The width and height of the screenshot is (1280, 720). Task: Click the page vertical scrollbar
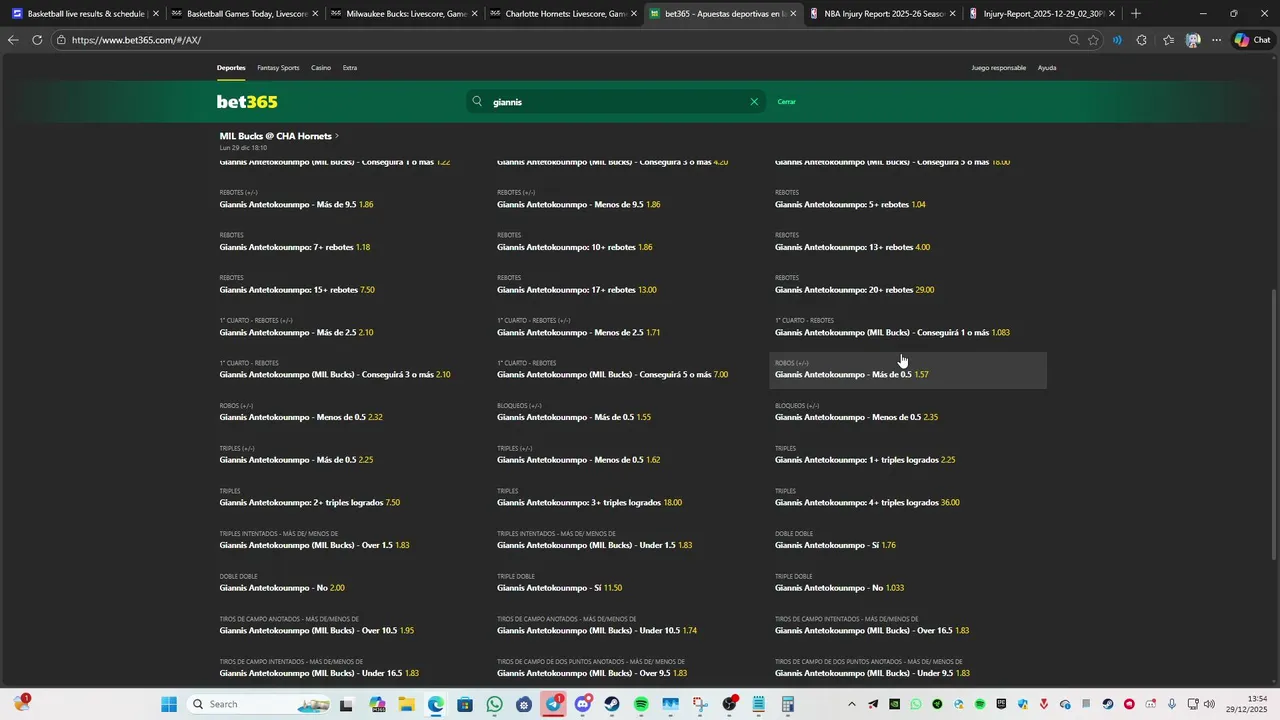1274,424
